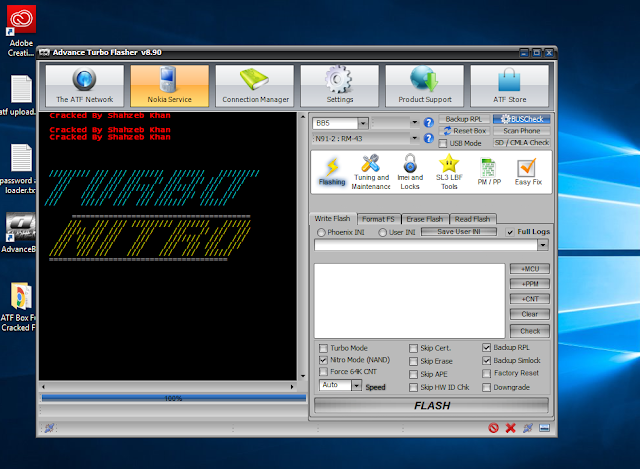Image resolution: width=640 pixels, height=469 pixels.
Task: Select ATF Box Cracked archive on desktop
Action: point(18,307)
